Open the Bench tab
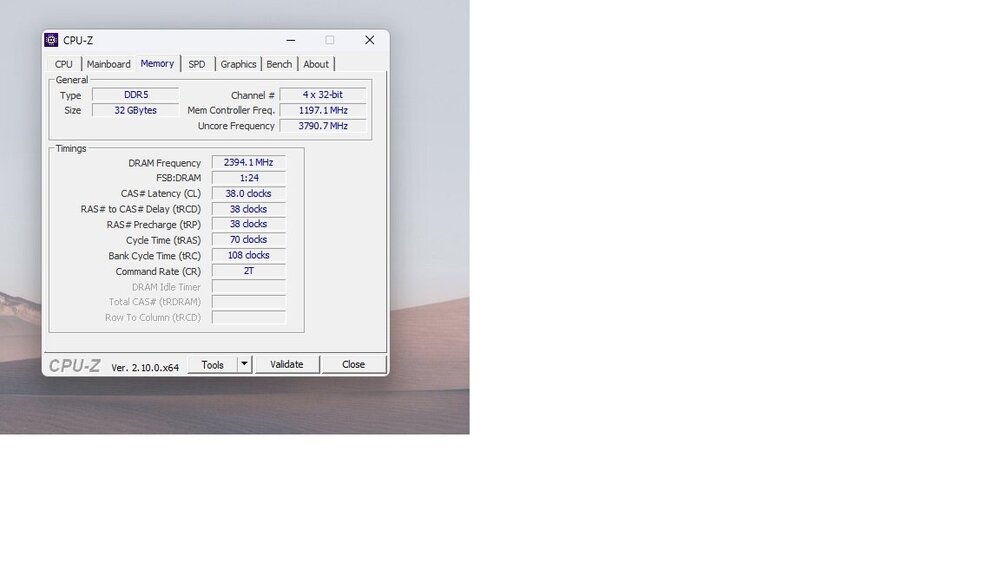The image size is (1000, 562). 279,64
